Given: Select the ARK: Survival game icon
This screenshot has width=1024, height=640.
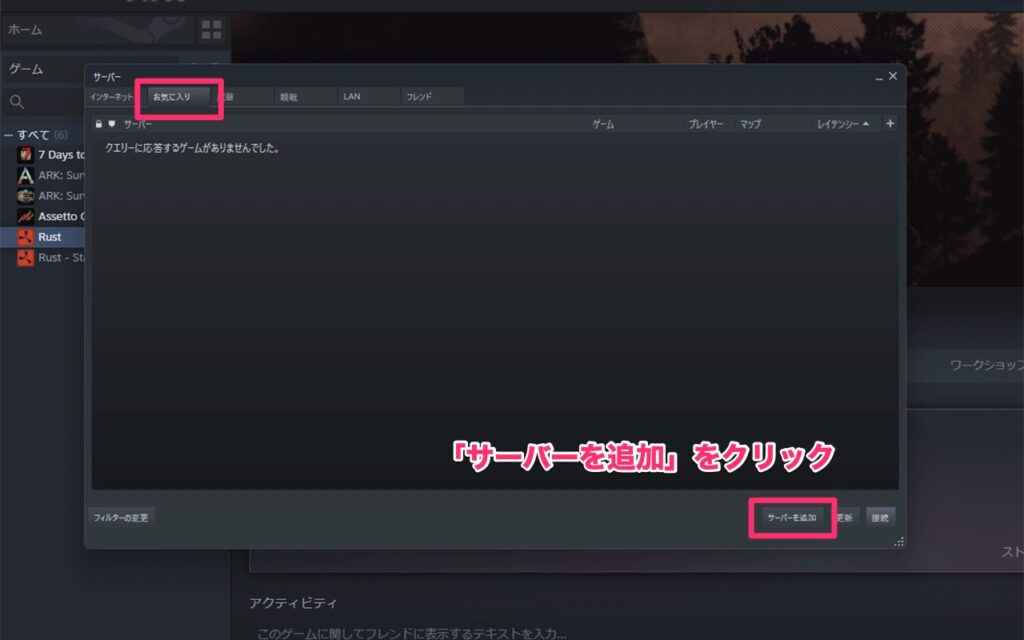Looking at the screenshot, I should click(24, 175).
